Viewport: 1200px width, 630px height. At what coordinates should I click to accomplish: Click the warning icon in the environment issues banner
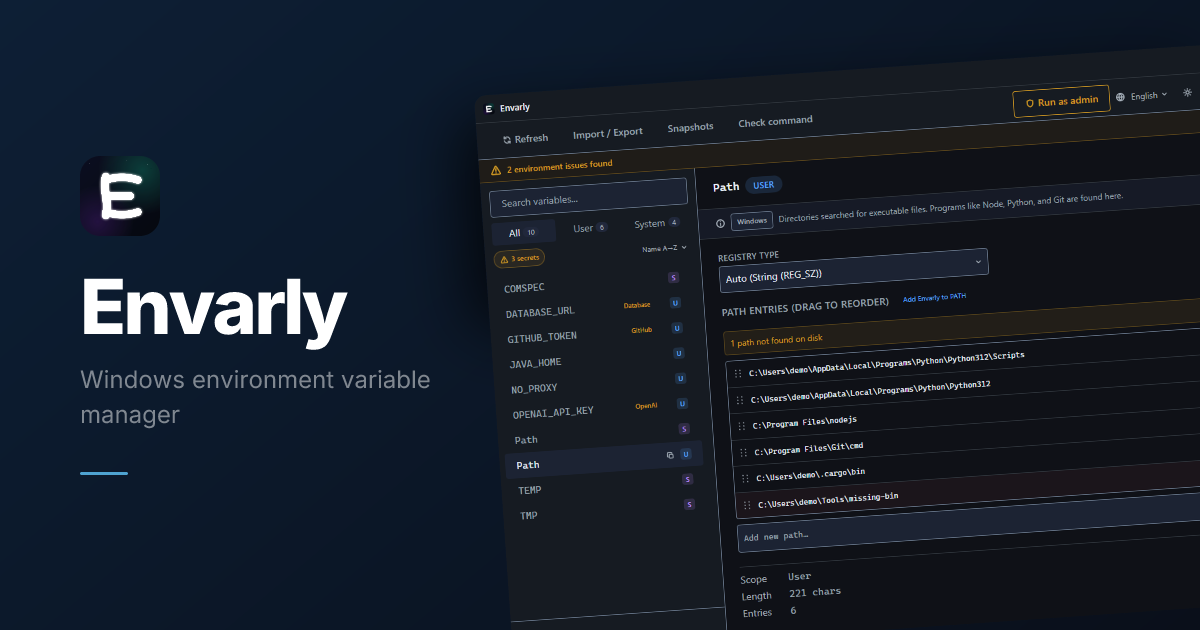point(496,170)
